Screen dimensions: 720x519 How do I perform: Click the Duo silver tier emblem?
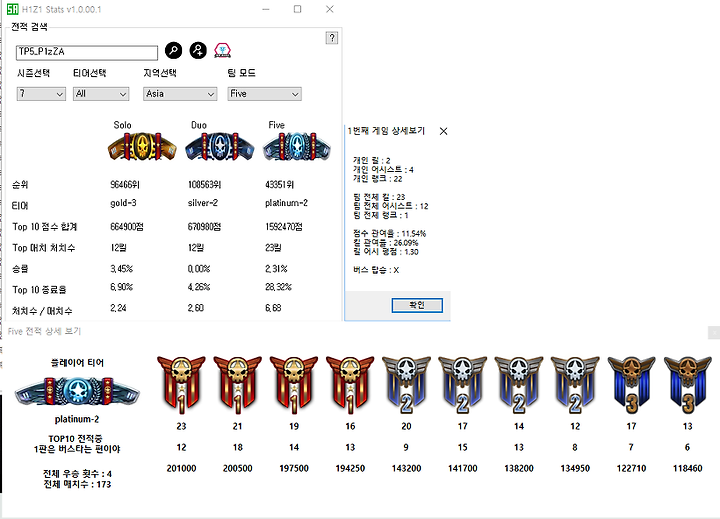tap(219, 147)
